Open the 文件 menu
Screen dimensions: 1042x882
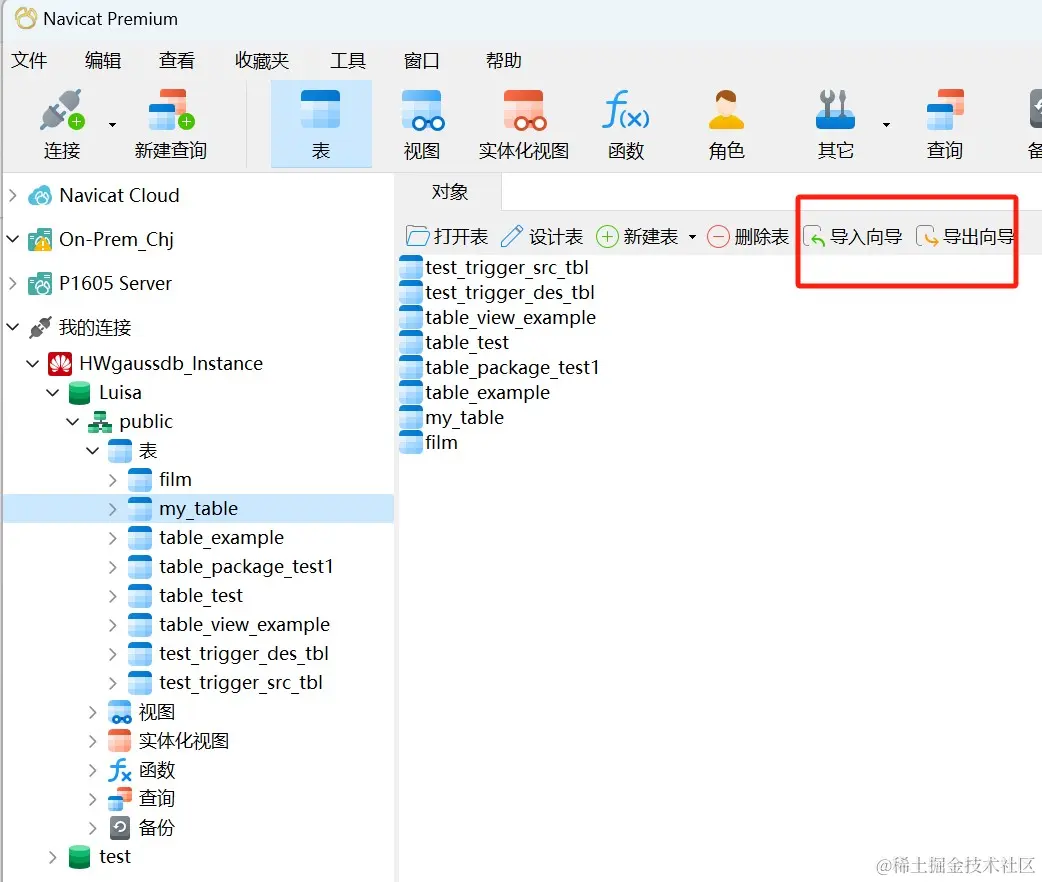[x=29, y=60]
